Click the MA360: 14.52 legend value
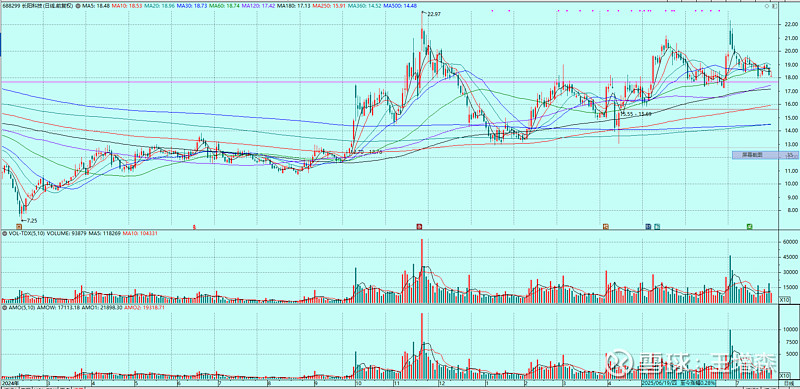Viewport: 800px width, 389px height. 364,6
